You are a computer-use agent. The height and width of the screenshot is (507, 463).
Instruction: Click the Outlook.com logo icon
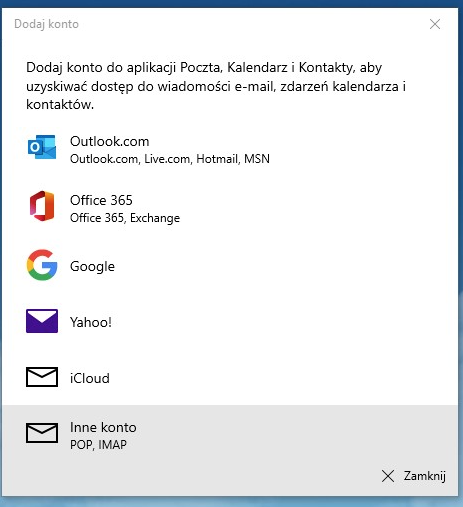tap(42, 147)
